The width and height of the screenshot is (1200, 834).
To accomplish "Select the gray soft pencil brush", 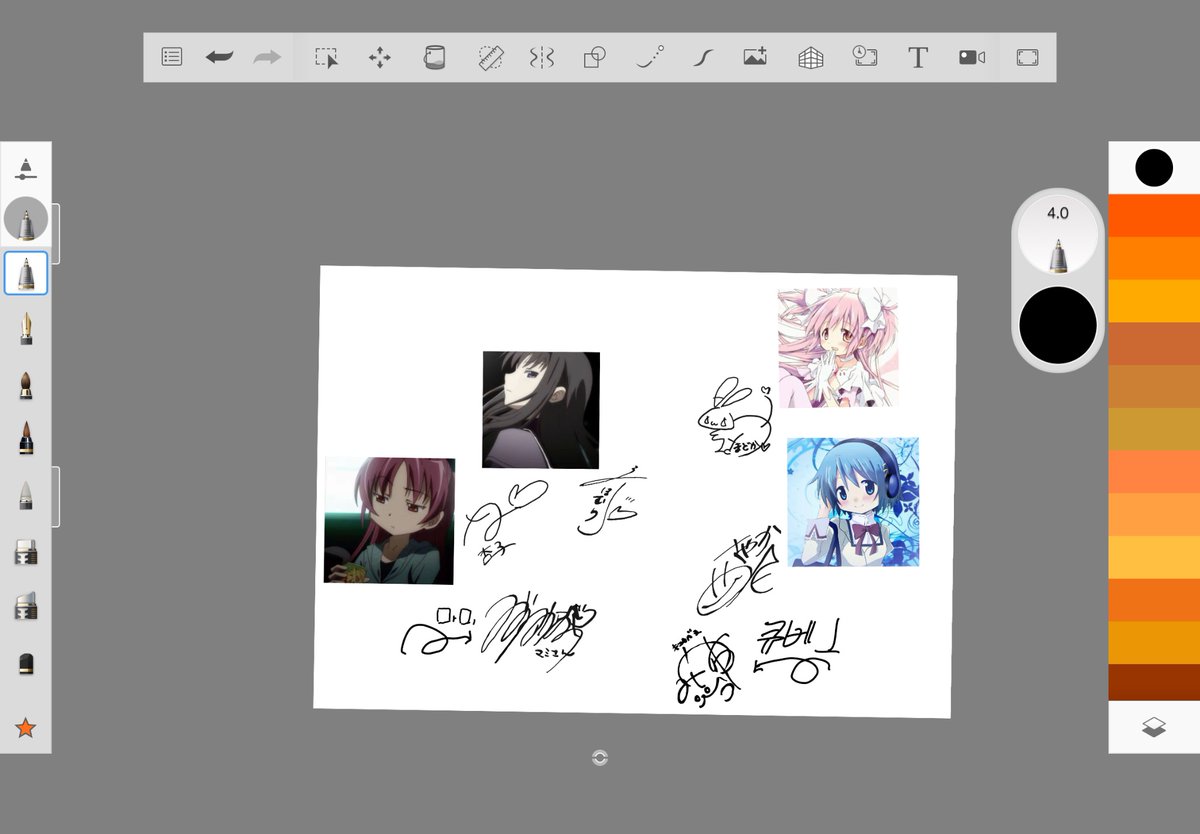I will (26, 494).
